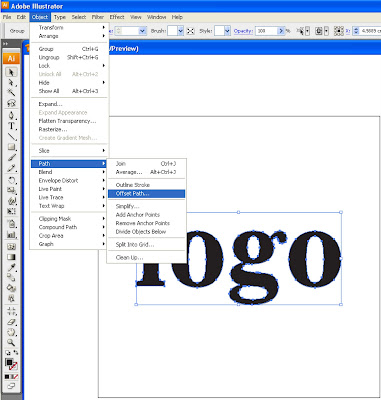Click Outline Stroke in the submenu
The image size is (381, 400).
click(133, 185)
